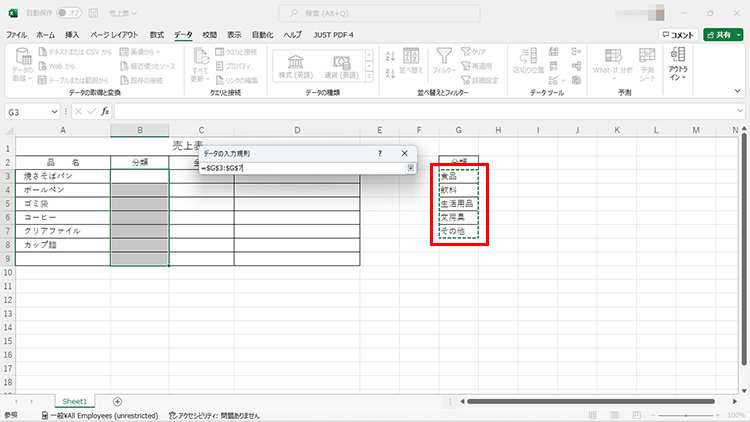Click the Filter funnel icon in ribbon
750x422 pixels.
pyautogui.click(x=444, y=58)
